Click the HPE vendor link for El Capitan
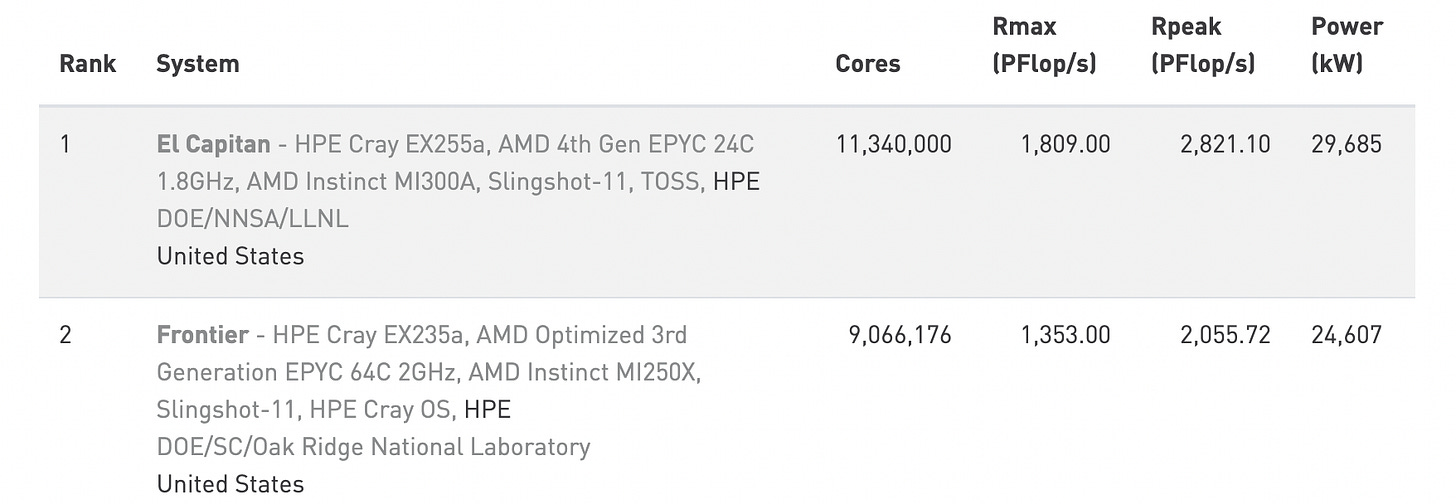The image size is (1456, 504). coord(736,182)
